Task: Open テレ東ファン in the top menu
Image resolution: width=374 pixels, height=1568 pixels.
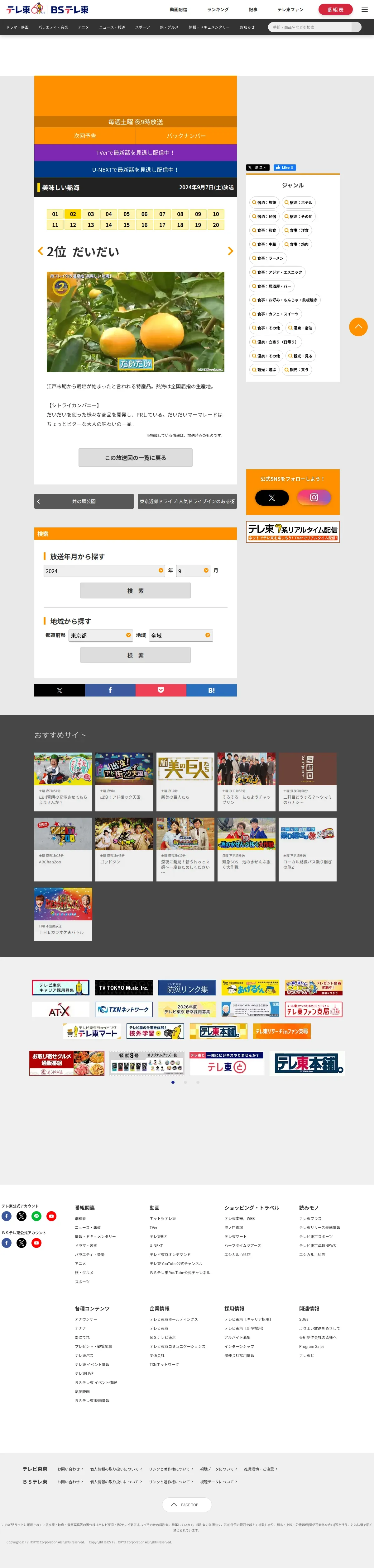Action: 290,10
